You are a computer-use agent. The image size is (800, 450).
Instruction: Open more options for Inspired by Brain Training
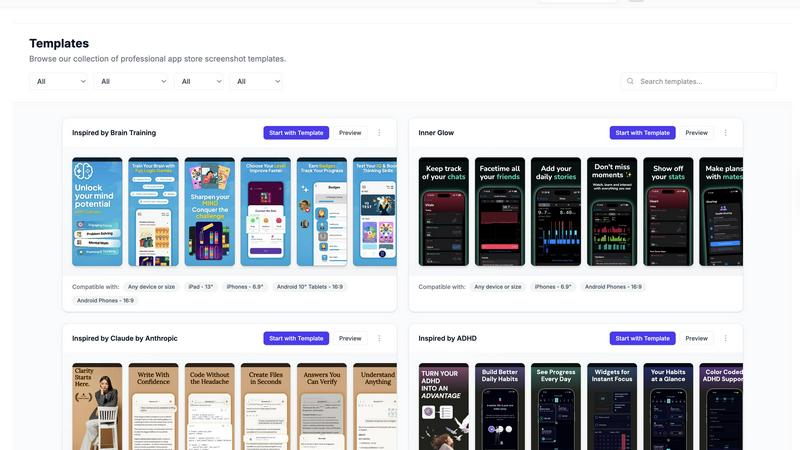coord(379,133)
